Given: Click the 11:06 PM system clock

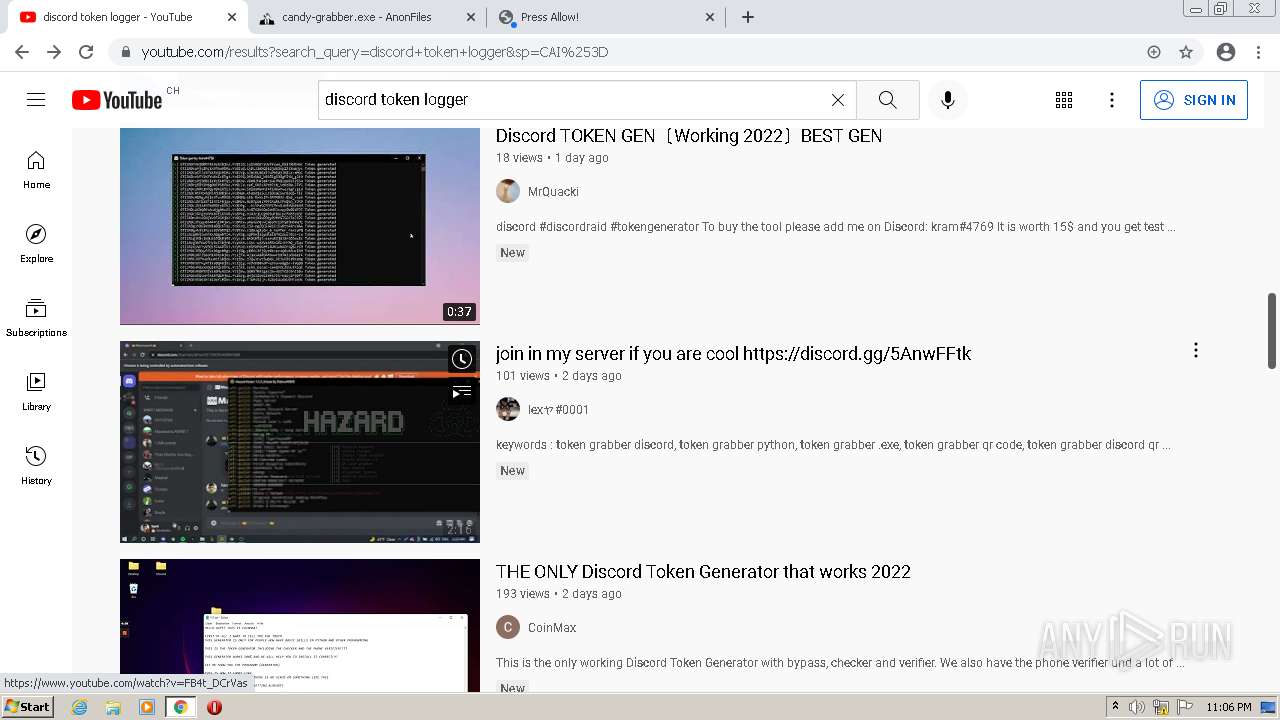Looking at the screenshot, I should 1229,707.
